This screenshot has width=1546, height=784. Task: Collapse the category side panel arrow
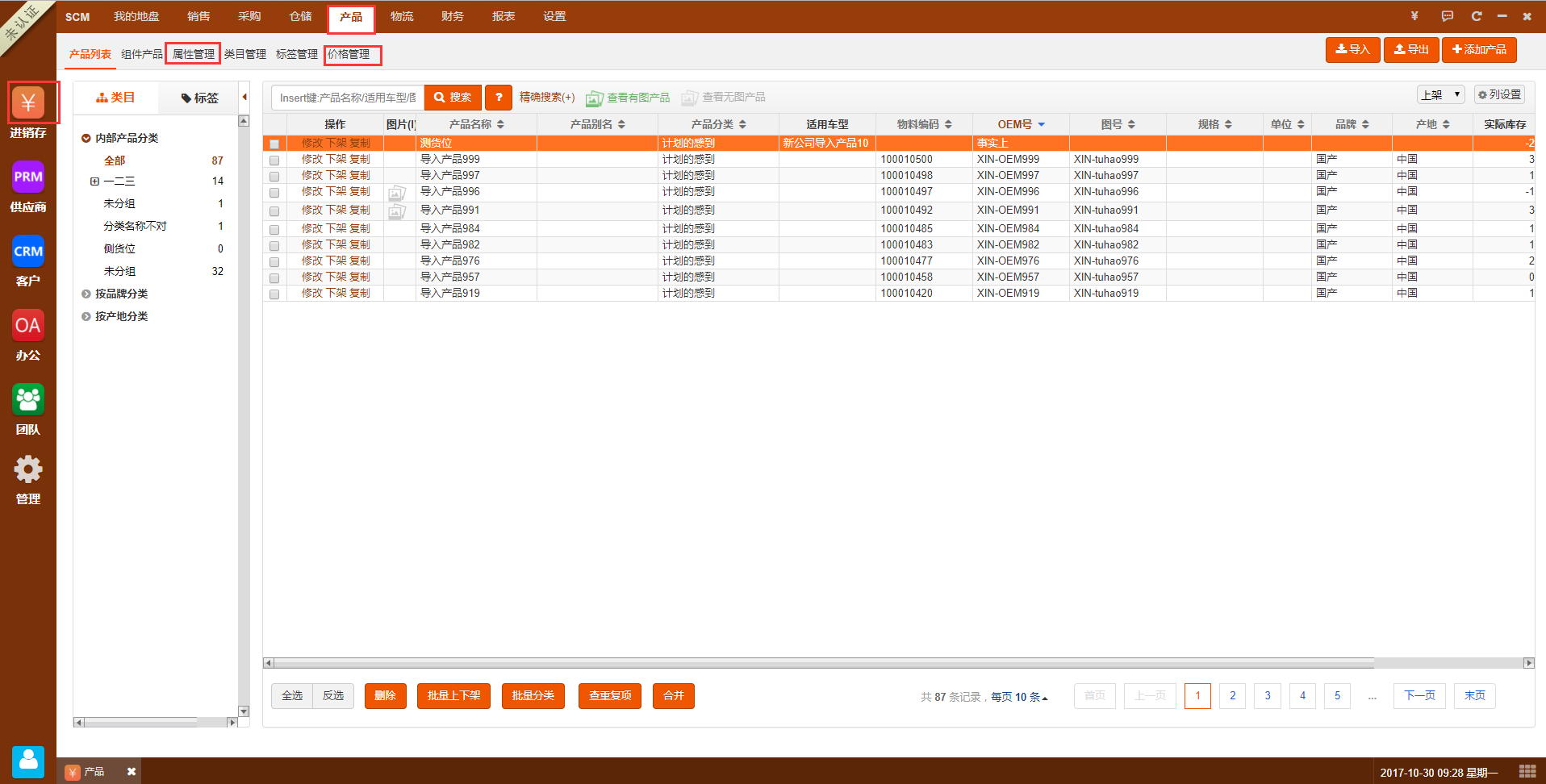click(x=244, y=98)
